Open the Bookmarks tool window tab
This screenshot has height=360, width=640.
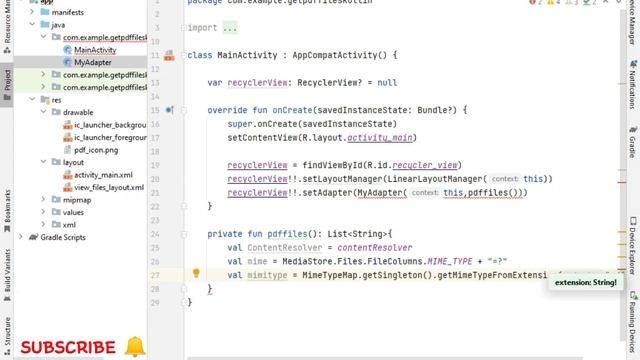7,211
